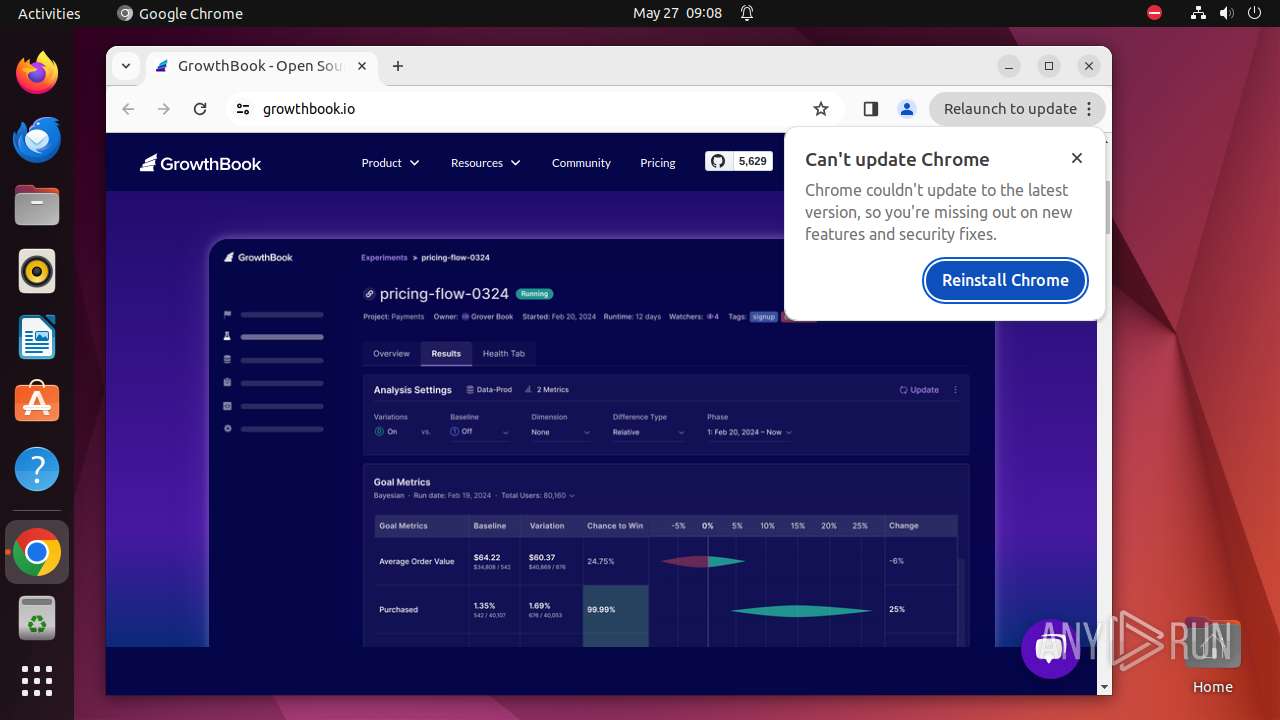Open the Trash in the dock
The image size is (1280, 720).
(37, 618)
